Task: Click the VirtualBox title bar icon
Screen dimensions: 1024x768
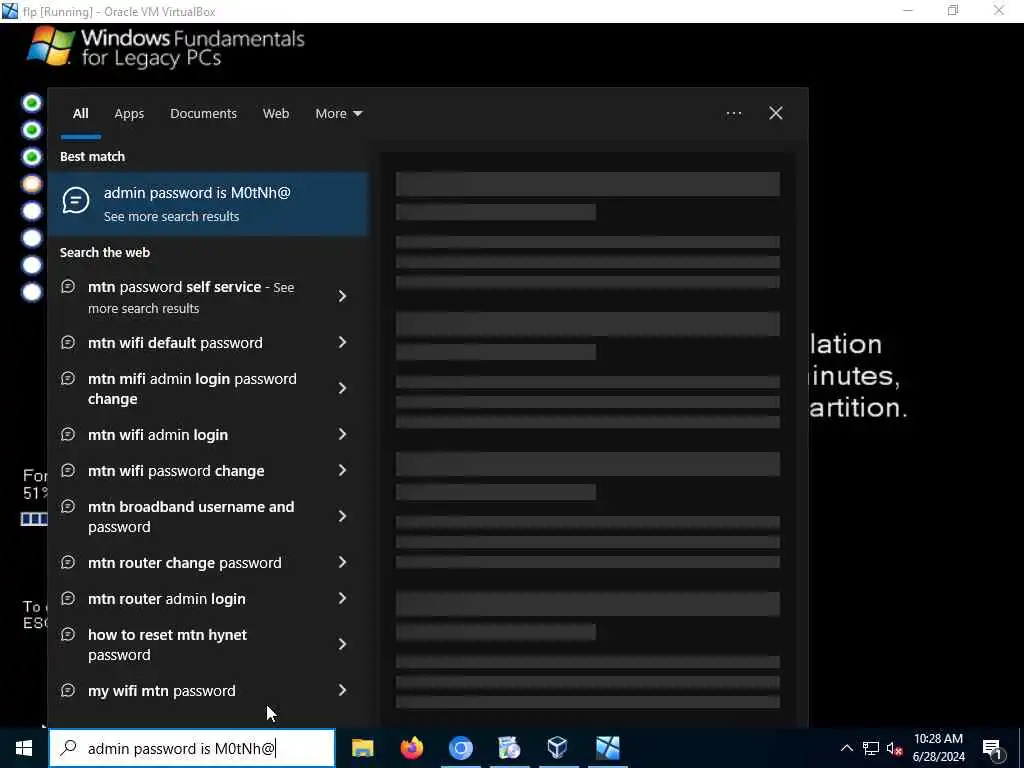Action: pos(10,11)
